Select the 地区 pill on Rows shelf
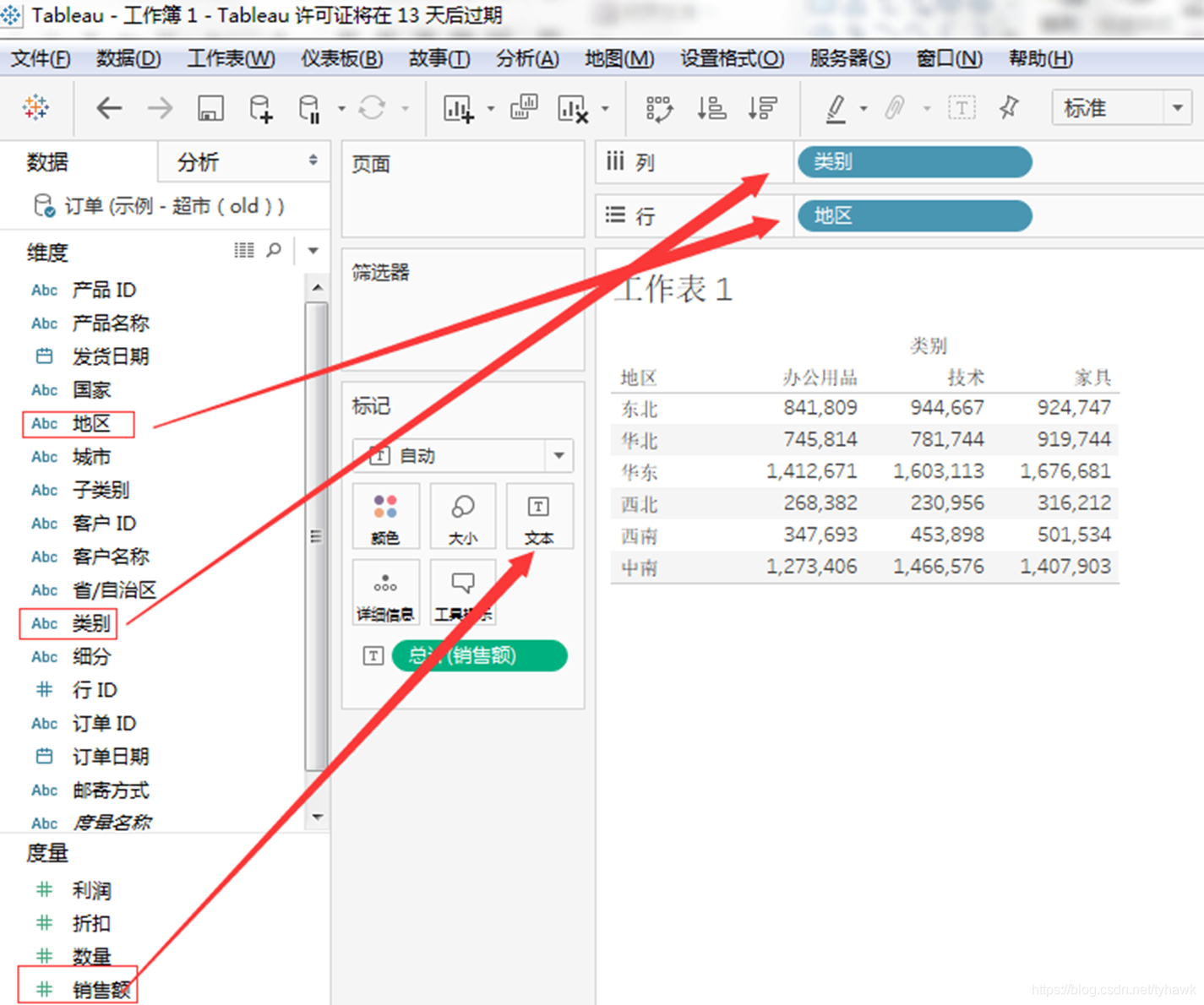This screenshot has height=1005, width=1204. (x=914, y=215)
